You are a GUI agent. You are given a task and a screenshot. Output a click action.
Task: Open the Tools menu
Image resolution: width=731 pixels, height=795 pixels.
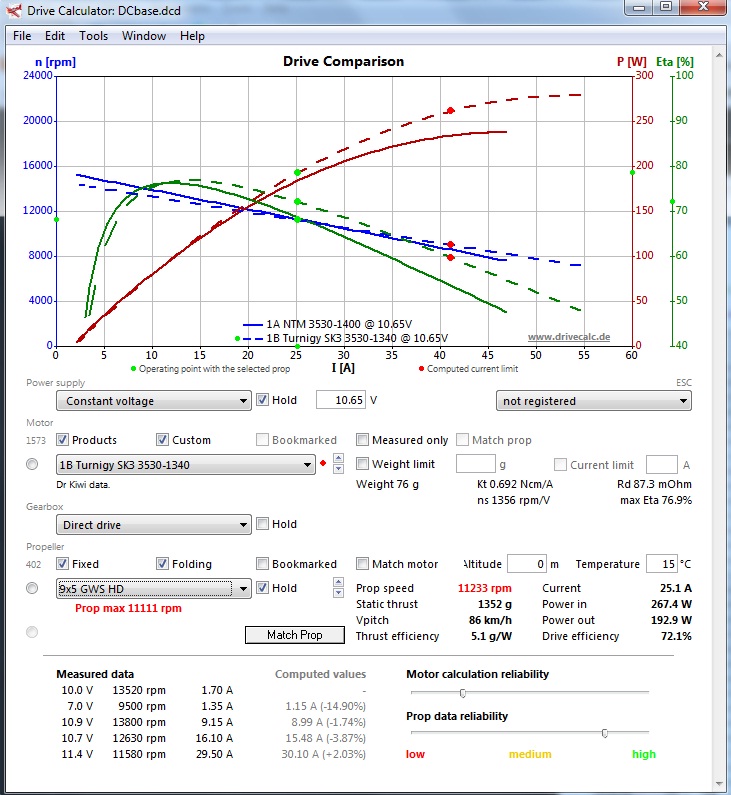(93, 36)
